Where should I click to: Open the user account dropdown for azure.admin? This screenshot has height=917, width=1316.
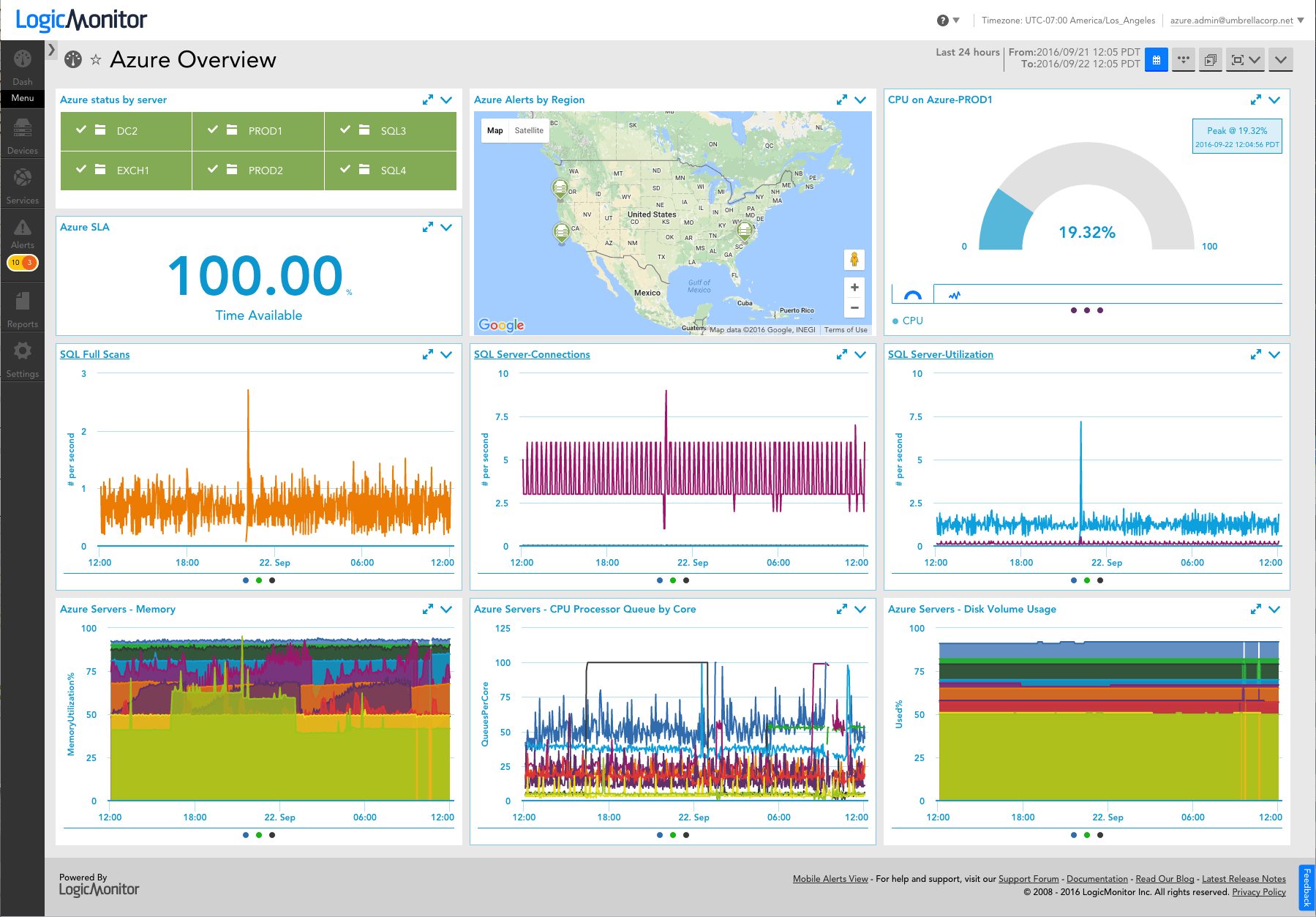1229,20
